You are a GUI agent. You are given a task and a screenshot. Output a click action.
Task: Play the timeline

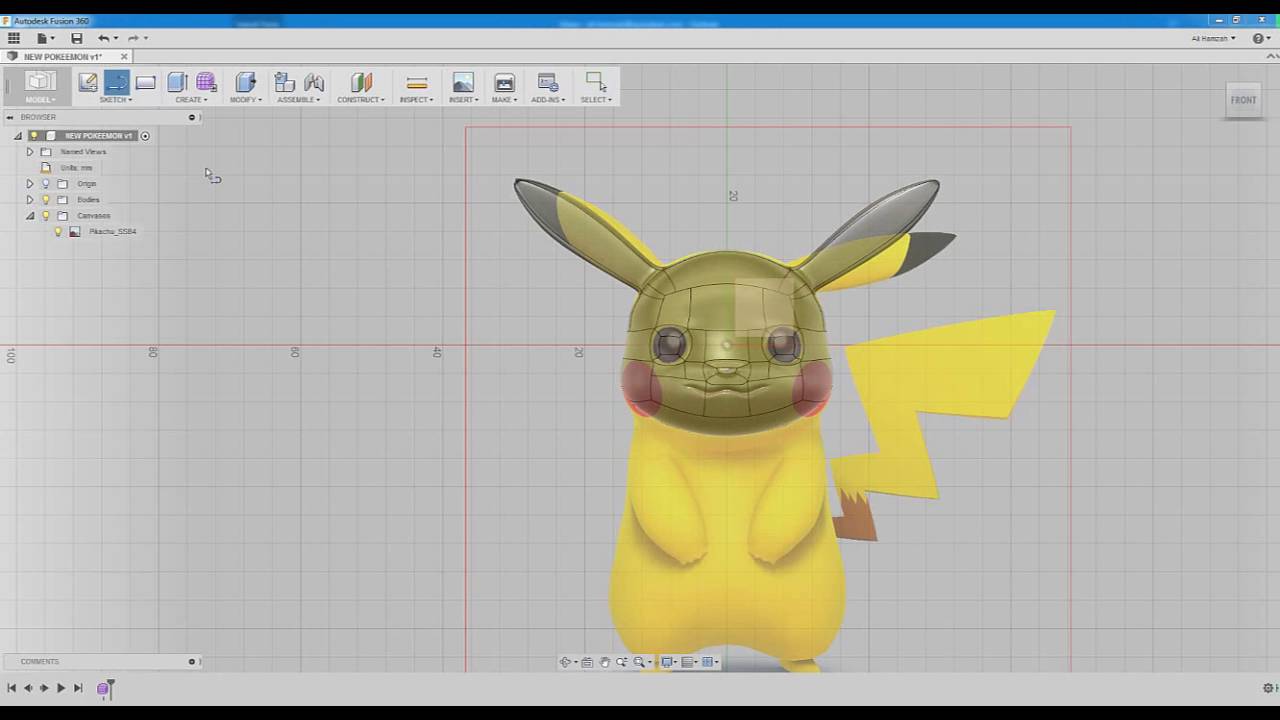[60, 688]
